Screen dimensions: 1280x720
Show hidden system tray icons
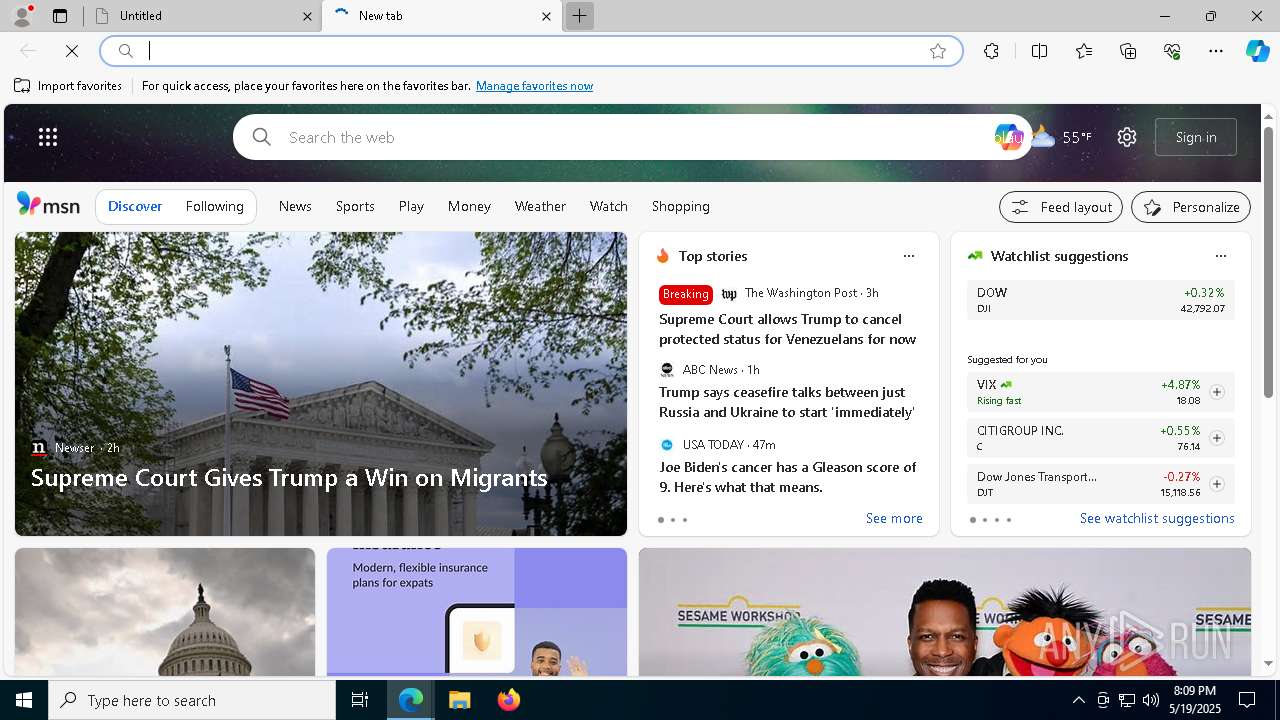tap(1078, 700)
